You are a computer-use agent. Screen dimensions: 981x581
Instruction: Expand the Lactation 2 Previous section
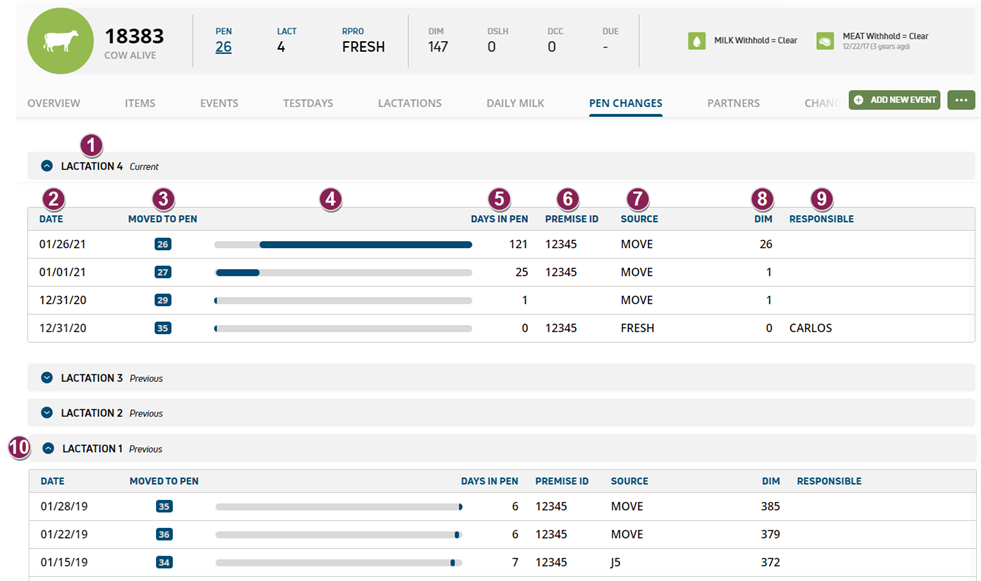point(46,413)
